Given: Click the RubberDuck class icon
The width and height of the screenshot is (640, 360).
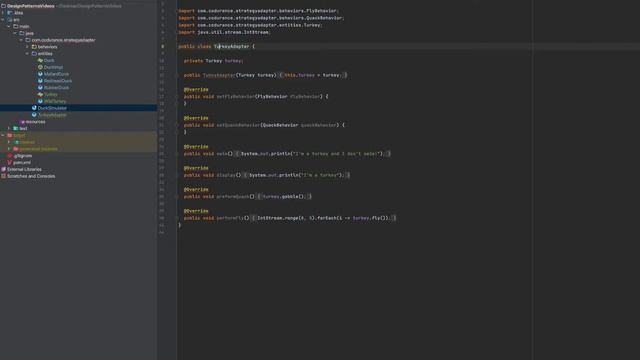Looking at the screenshot, I should [x=40, y=88].
